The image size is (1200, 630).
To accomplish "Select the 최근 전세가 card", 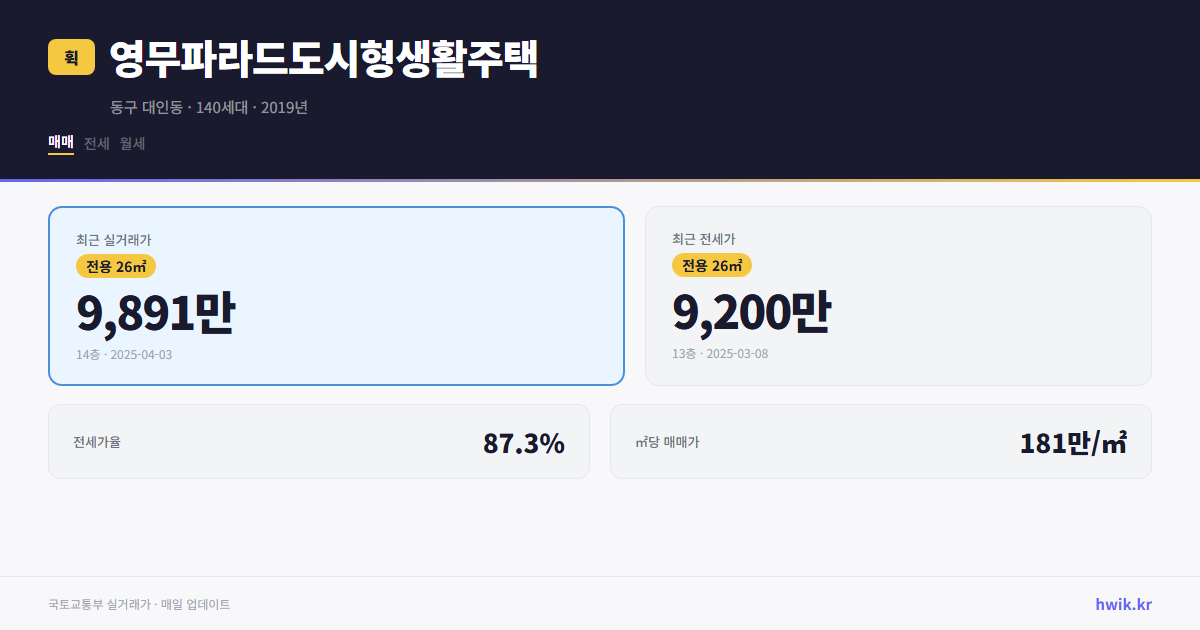I will pyautogui.click(x=898, y=295).
